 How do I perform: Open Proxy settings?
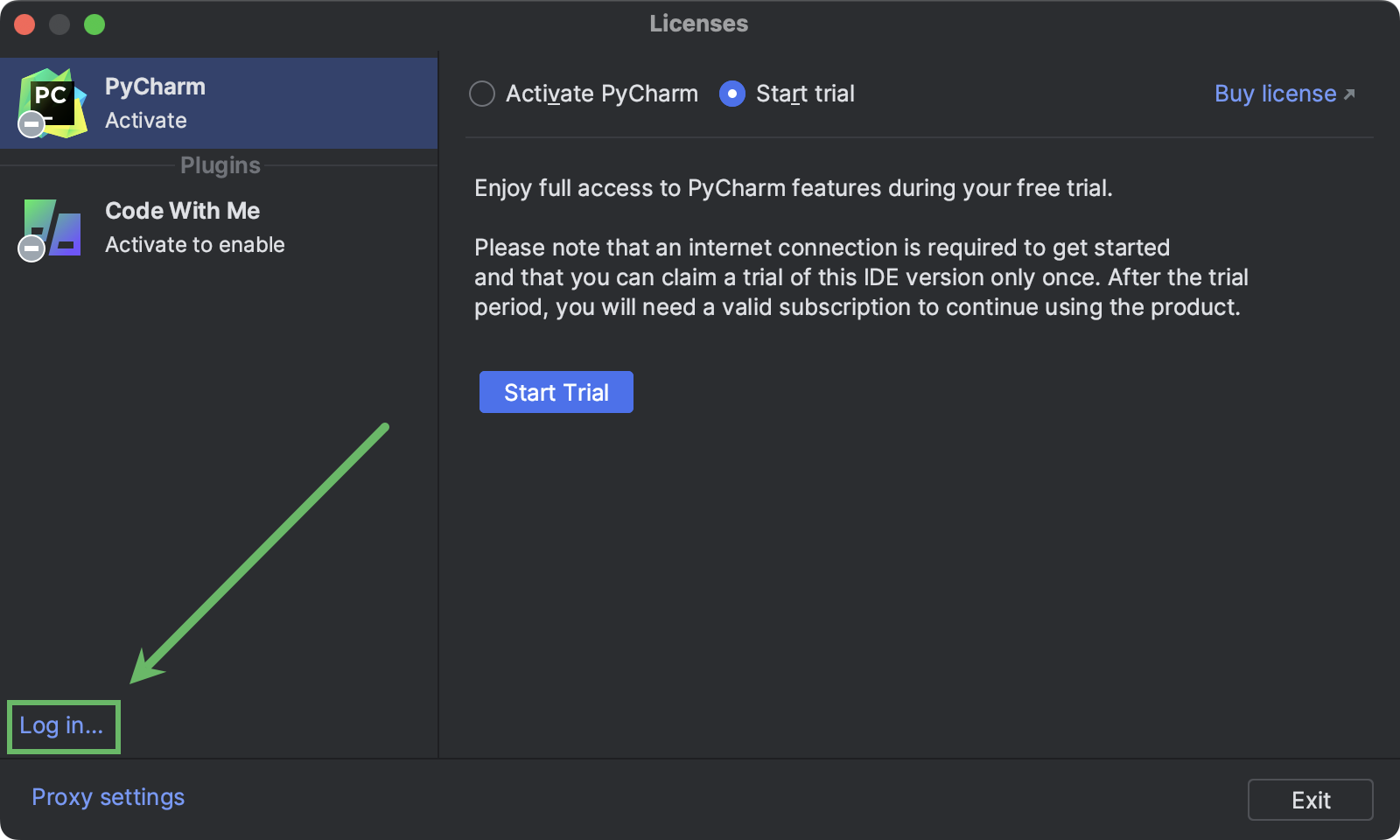(108, 797)
